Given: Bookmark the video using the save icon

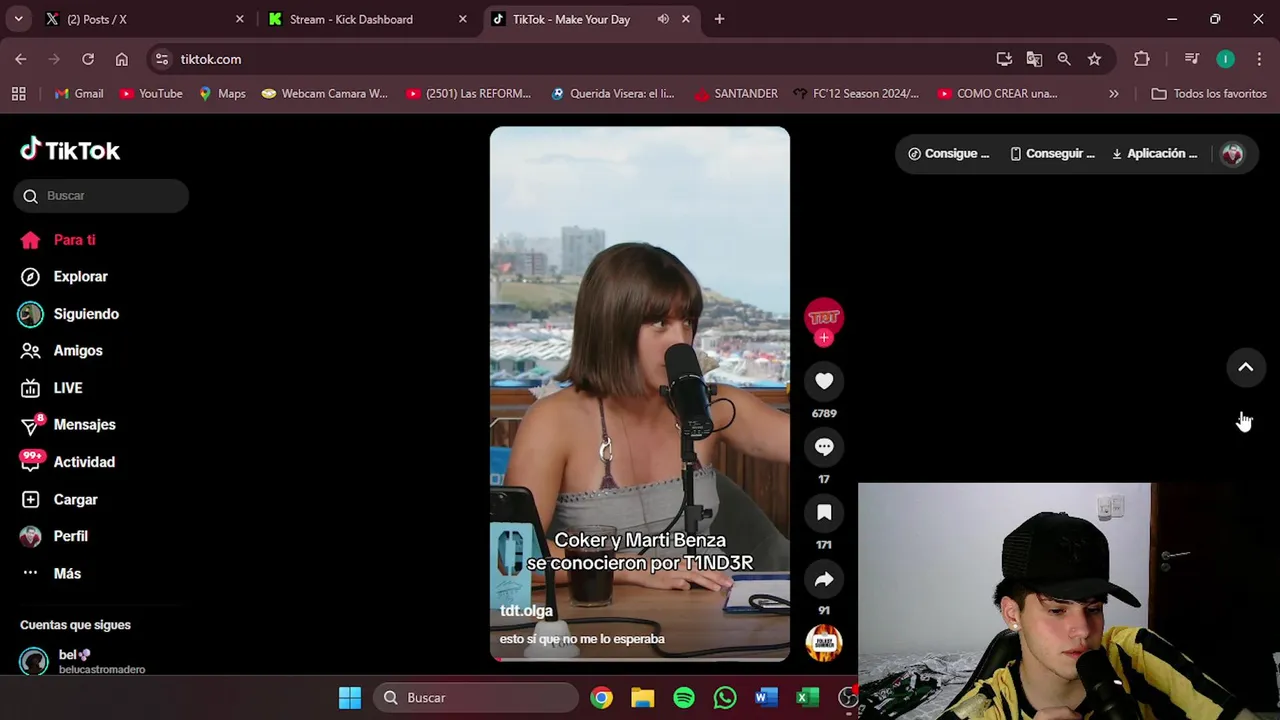Looking at the screenshot, I should pos(824,513).
